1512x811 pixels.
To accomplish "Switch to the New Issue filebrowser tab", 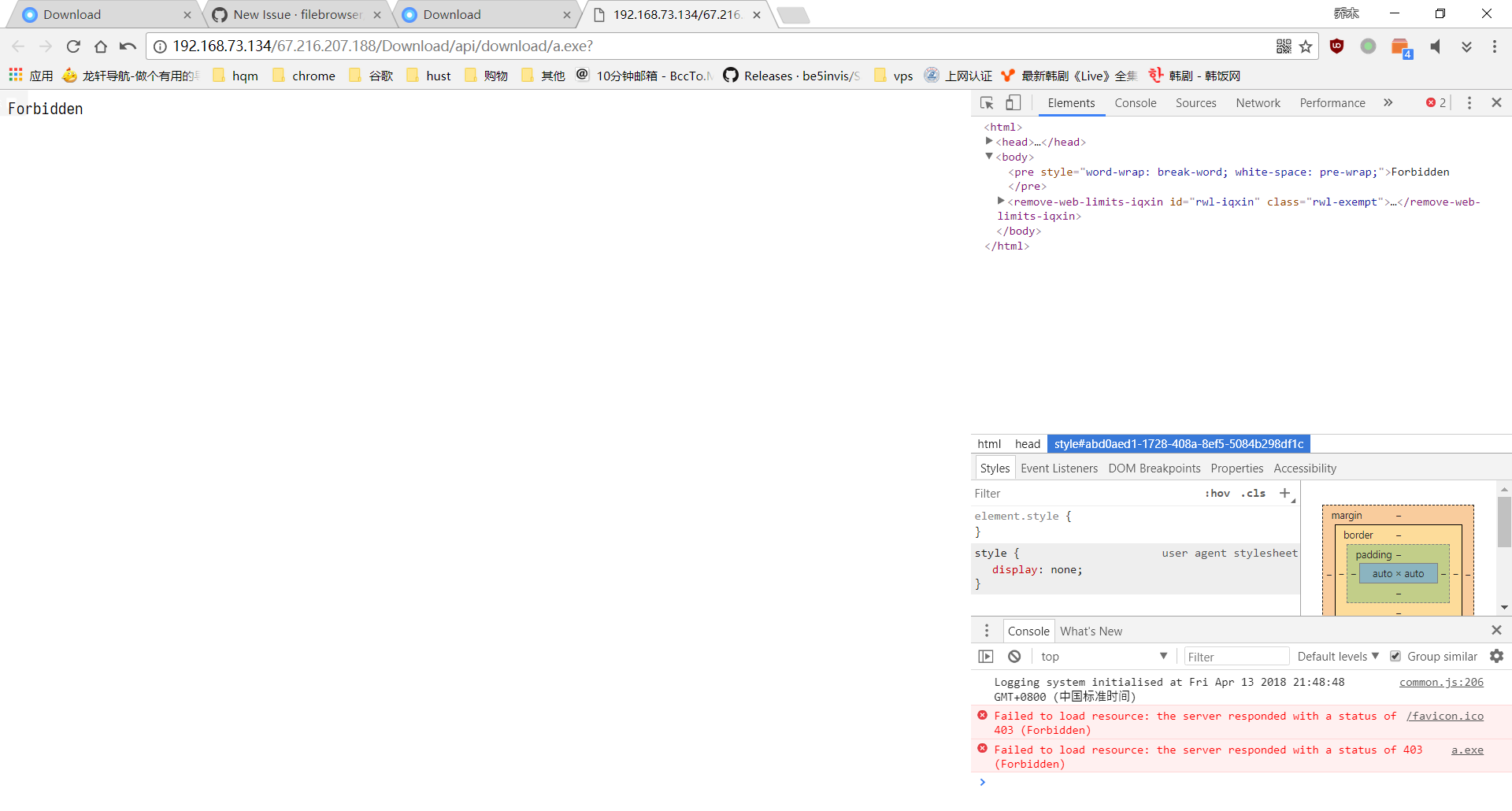I will point(295,14).
